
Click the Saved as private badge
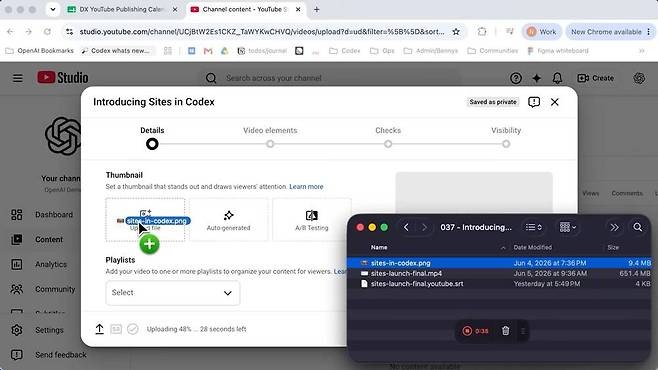click(493, 102)
